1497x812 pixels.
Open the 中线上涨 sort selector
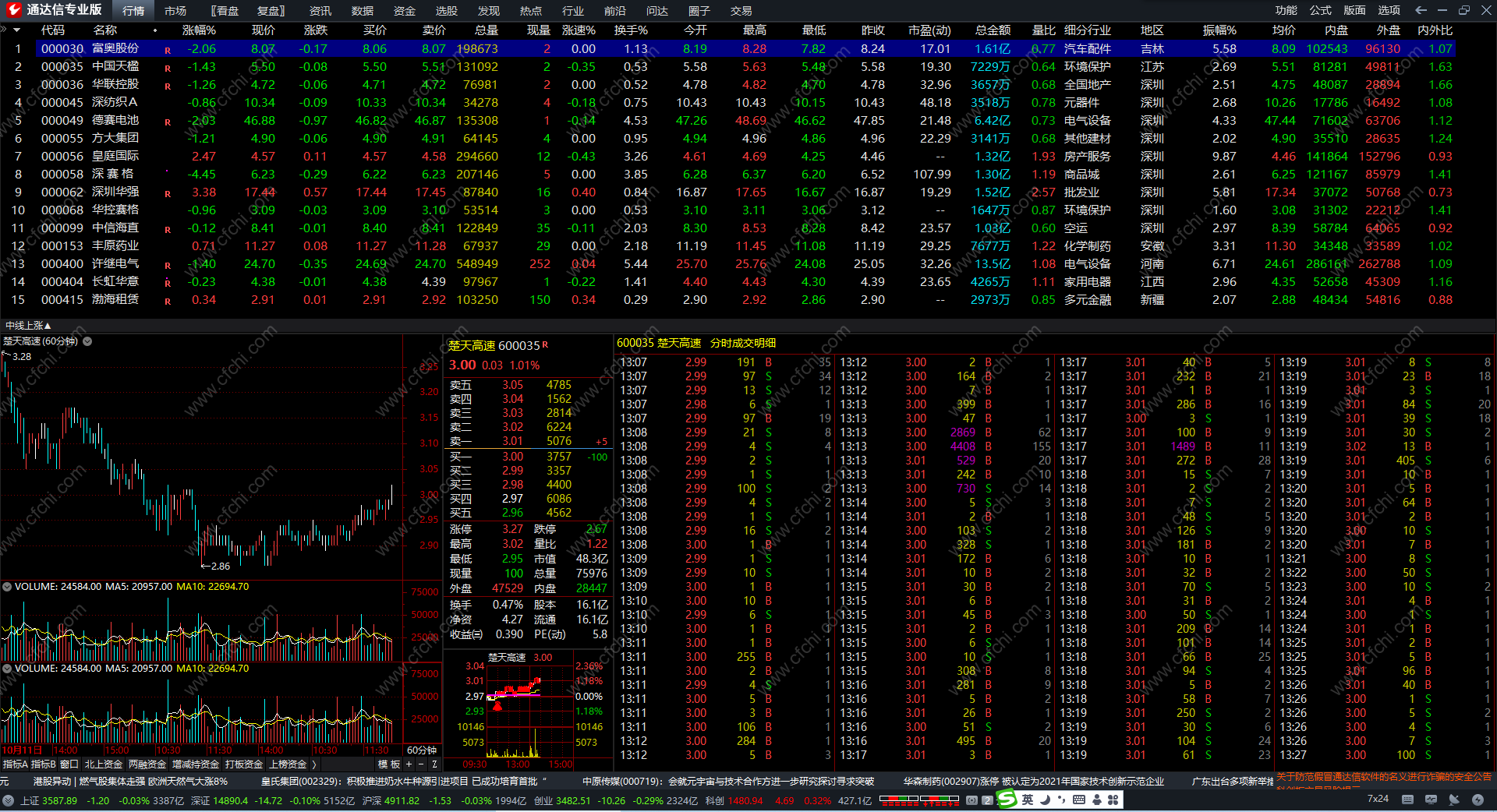[x=28, y=325]
